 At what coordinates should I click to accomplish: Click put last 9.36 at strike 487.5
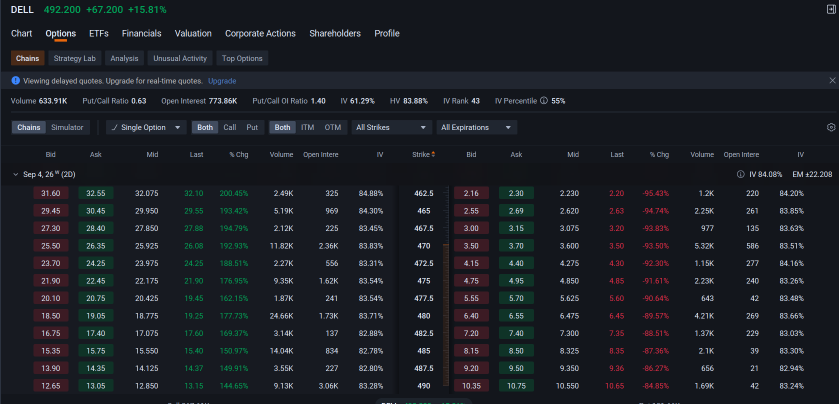click(616, 368)
